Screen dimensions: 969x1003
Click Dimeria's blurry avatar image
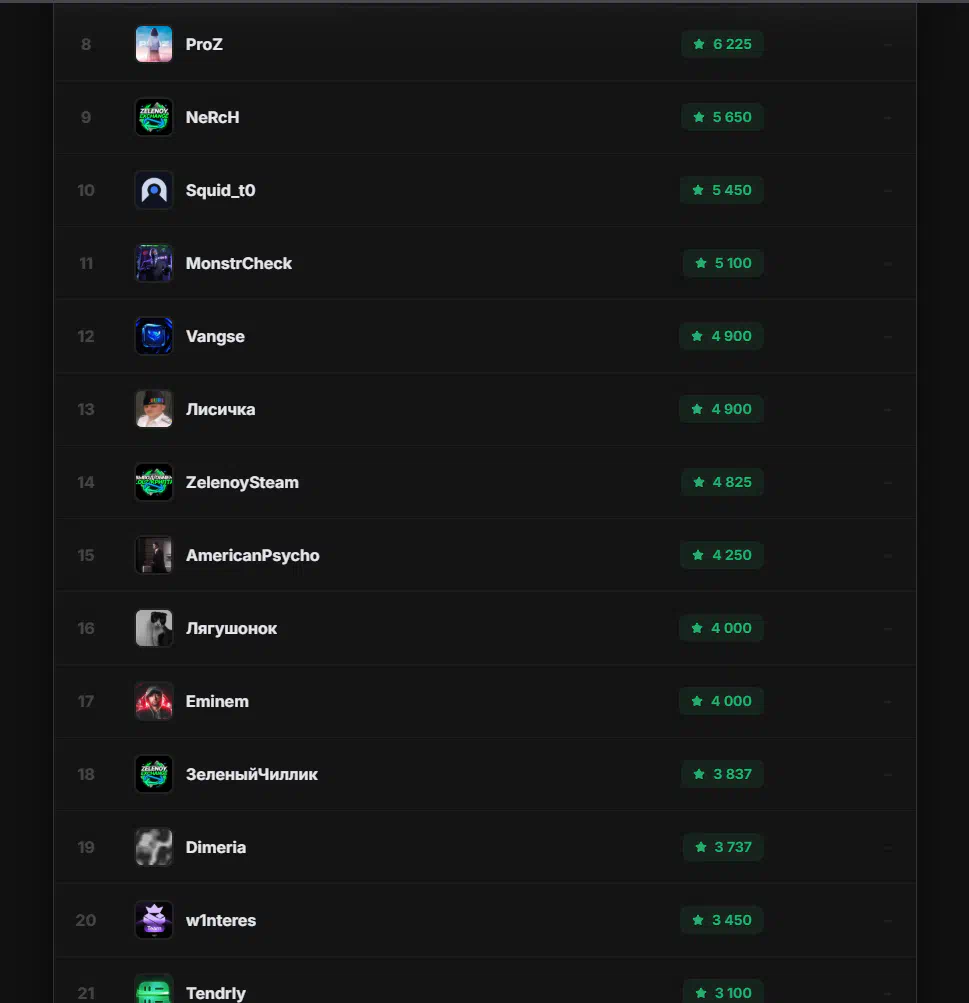tap(154, 847)
